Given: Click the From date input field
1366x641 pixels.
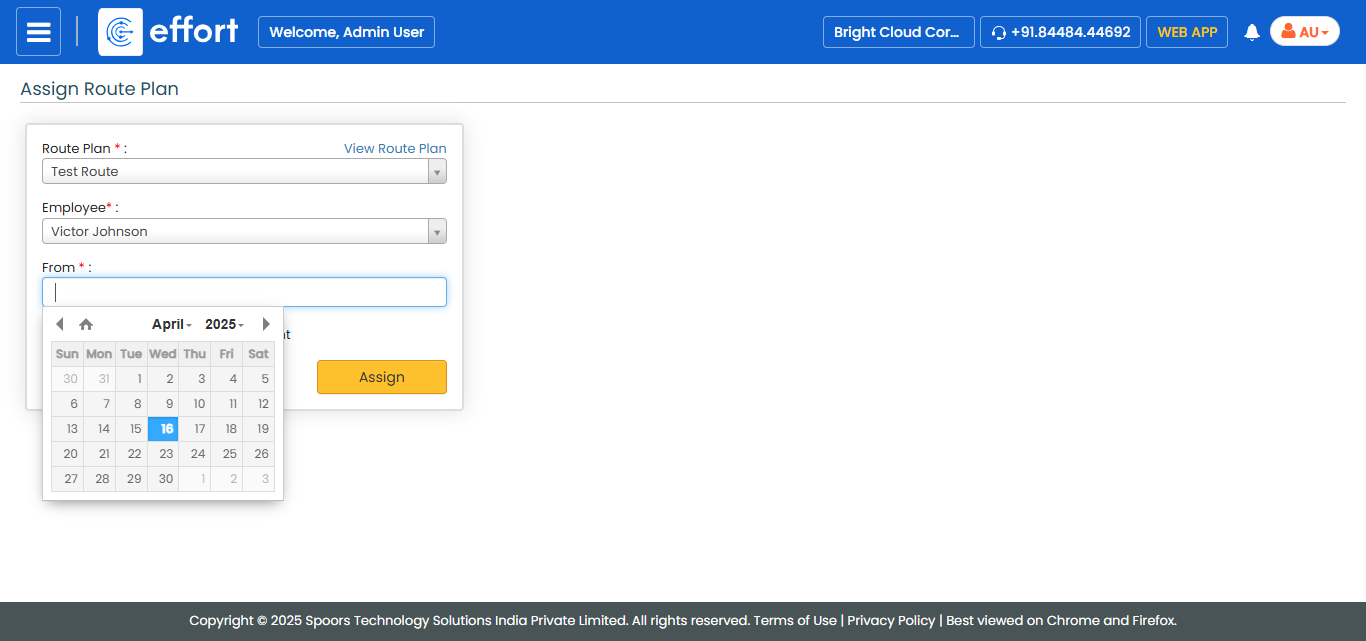Looking at the screenshot, I should tap(244, 292).
